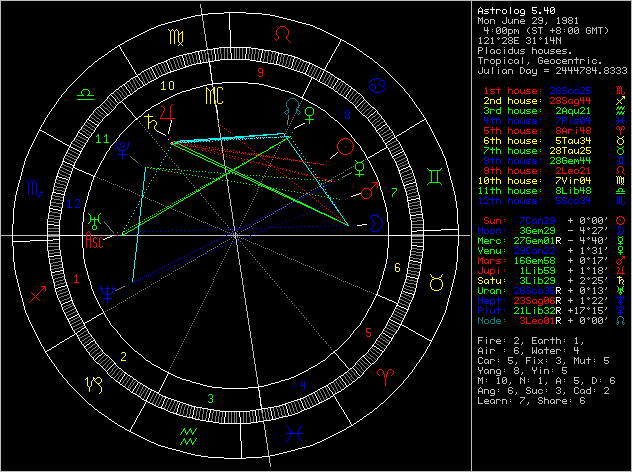This screenshot has height=472, width=632.
Task: Click the Moon crescent glyph inside the chart
Action: (x=377, y=222)
